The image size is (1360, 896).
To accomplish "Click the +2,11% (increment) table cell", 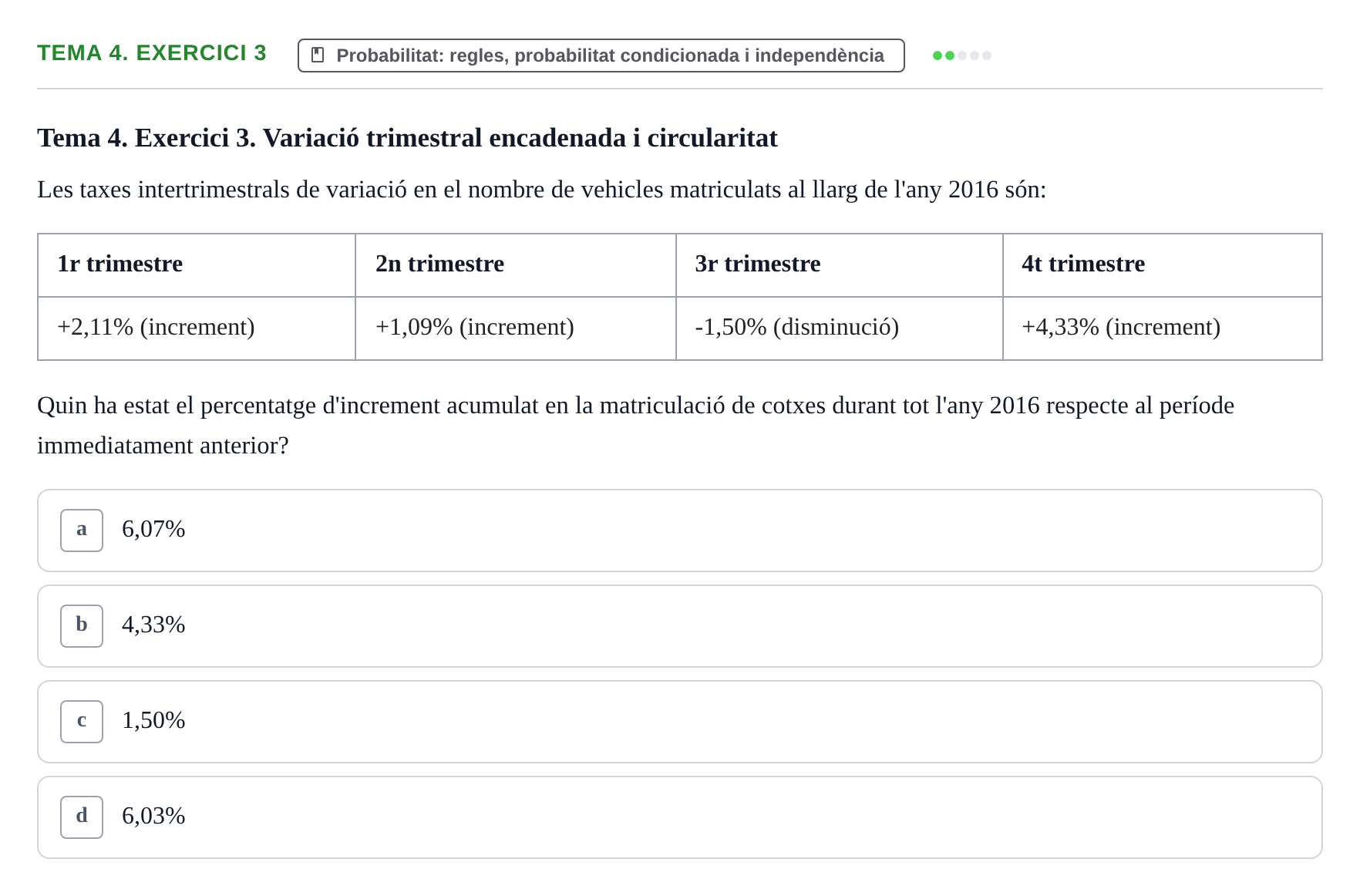I will pyautogui.click(x=197, y=328).
